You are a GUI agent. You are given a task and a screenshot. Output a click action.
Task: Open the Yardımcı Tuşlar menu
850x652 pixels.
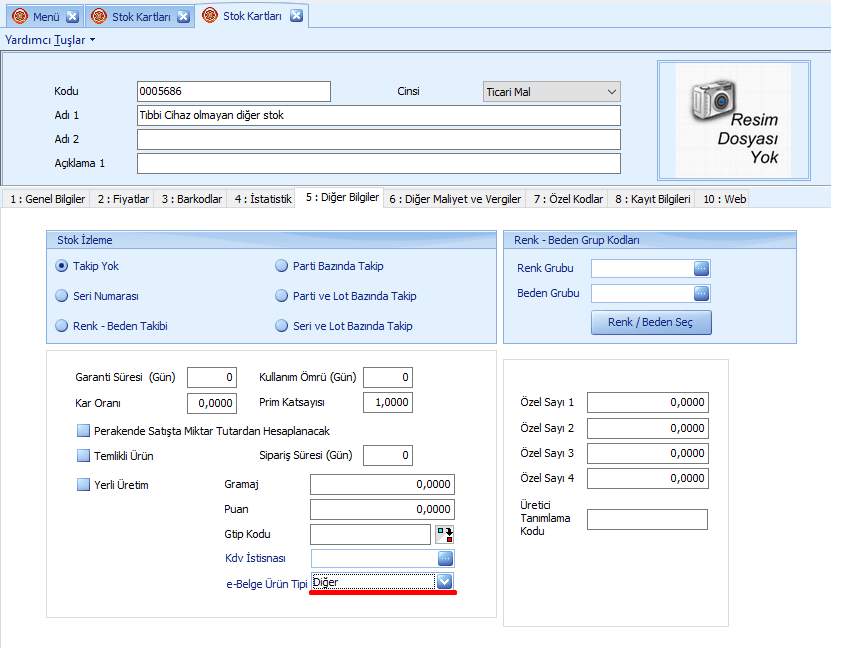(x=50, y=40)
